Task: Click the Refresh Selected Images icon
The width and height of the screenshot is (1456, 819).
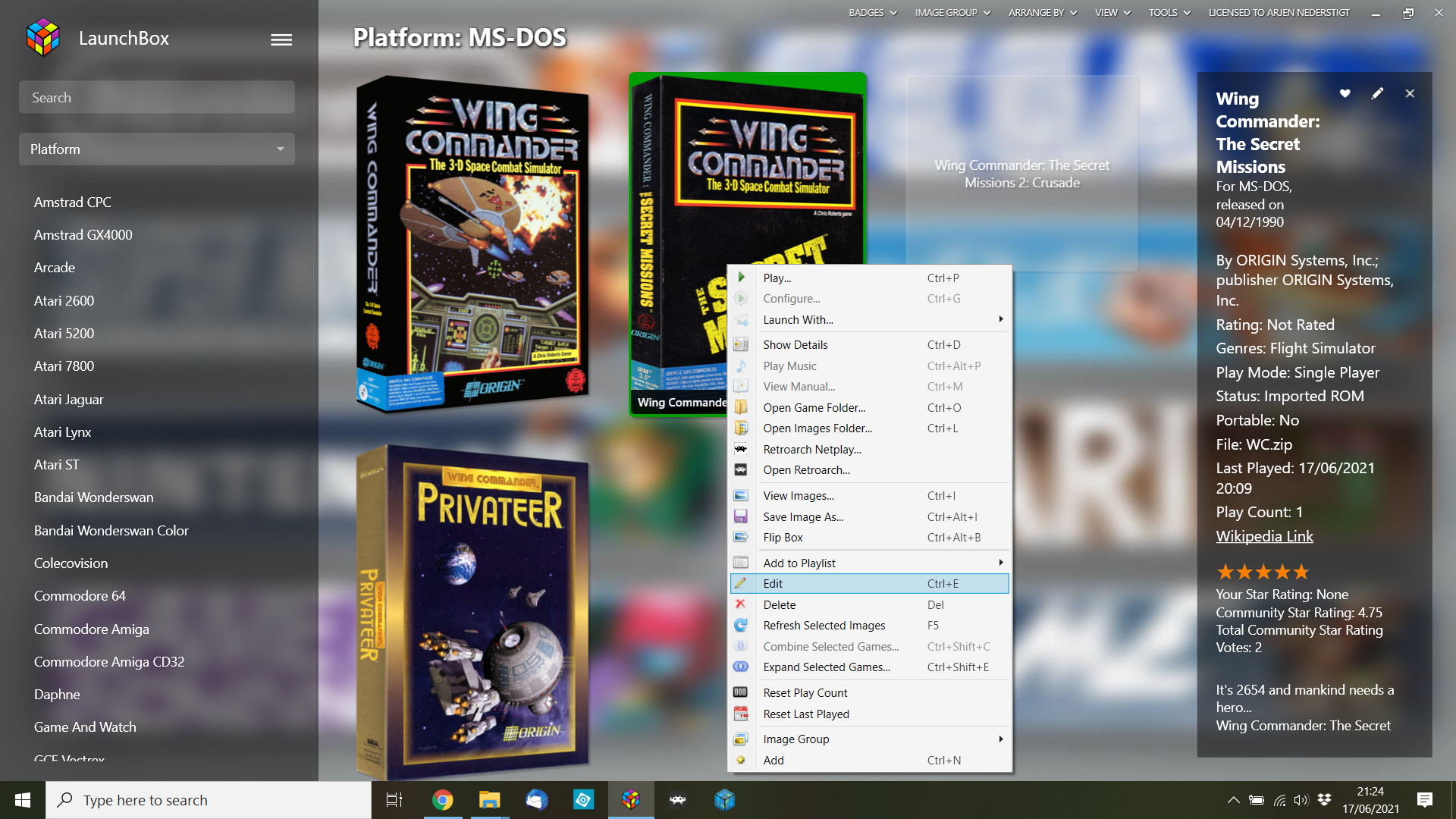Action: coord(741,626)
